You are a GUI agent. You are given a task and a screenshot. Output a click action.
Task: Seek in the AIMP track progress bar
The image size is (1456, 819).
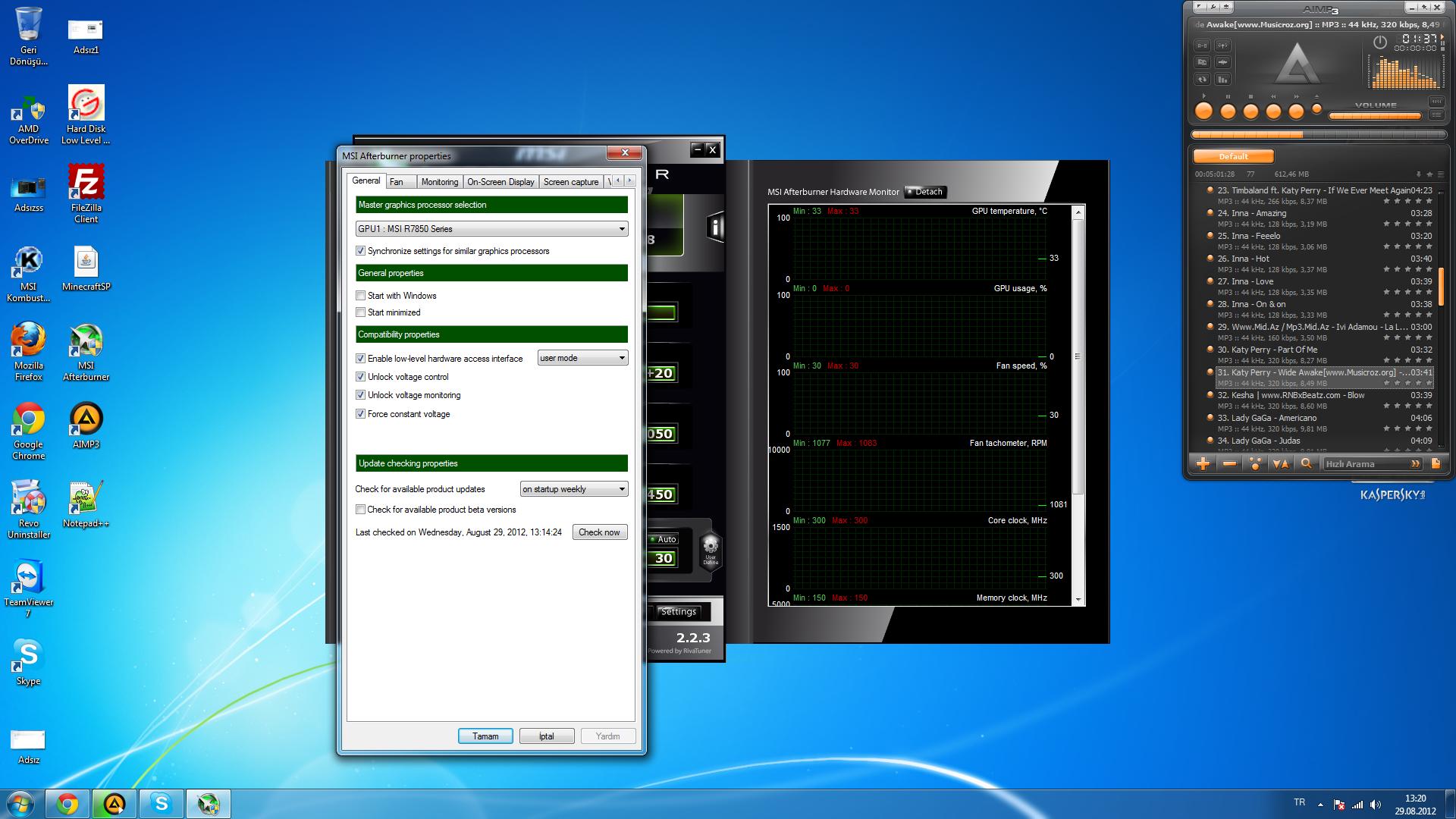pyautogui.click(x=1319, y=134)
